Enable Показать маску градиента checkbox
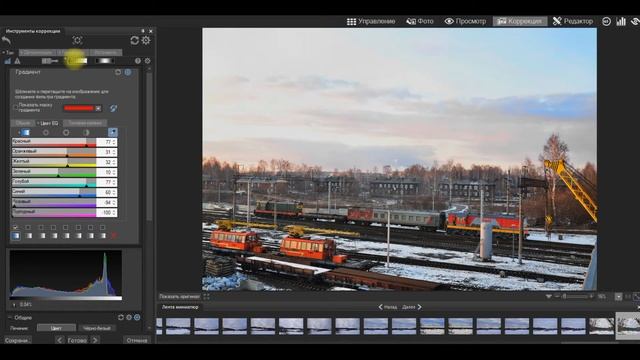The image size is (640, 360). (16, 107)
